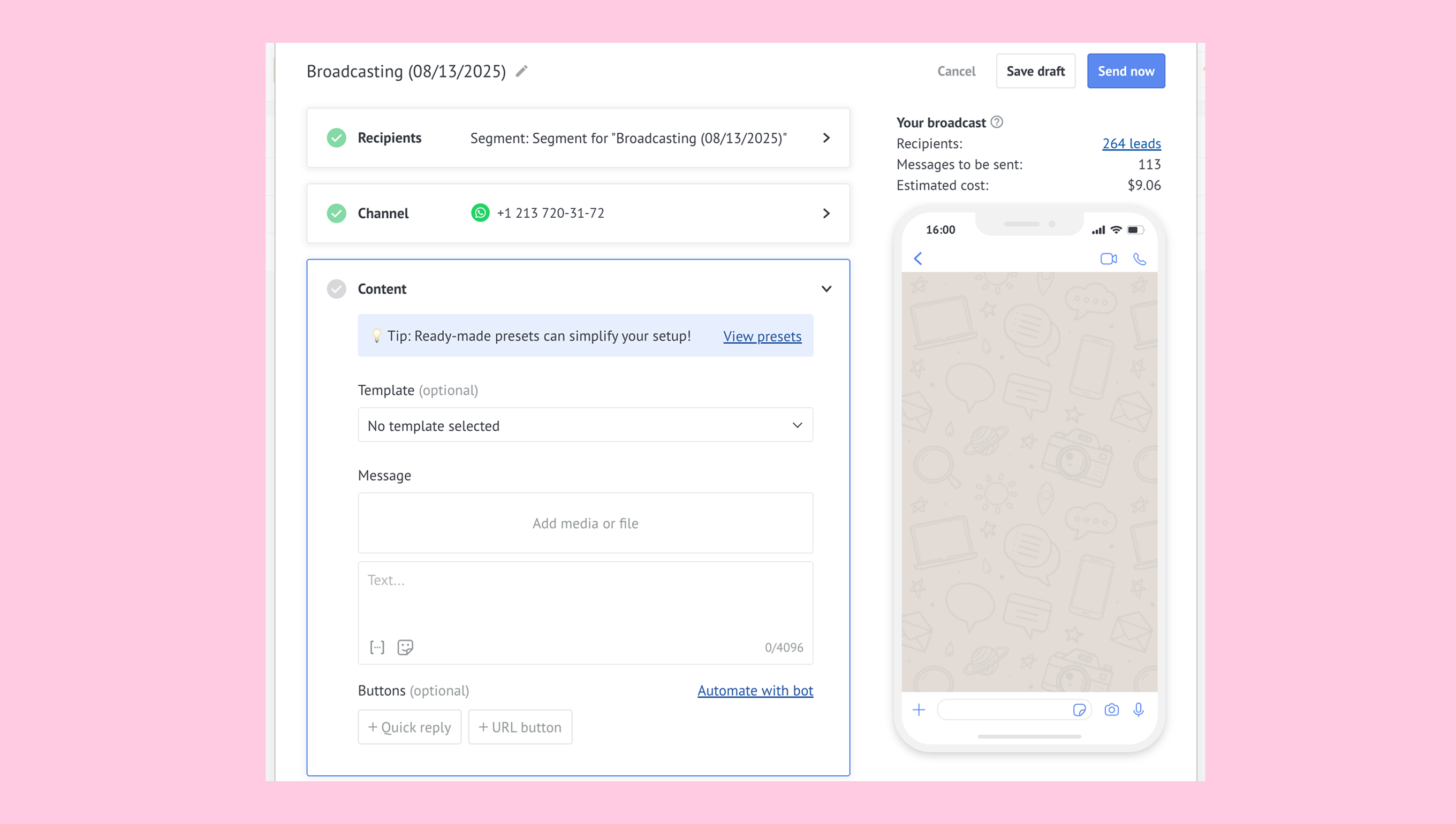This screenshot has width=1456, height=824.
Task: Open the No template selected dropdown
Action: pos(585,425)
